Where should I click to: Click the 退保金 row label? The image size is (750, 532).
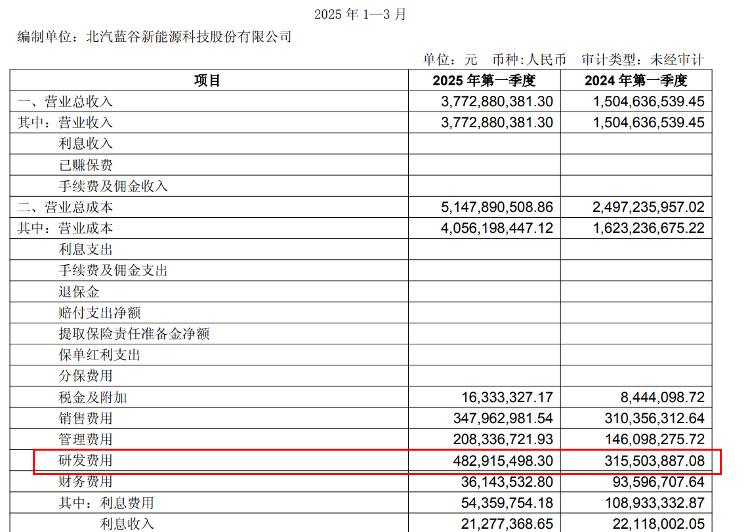point(79,291)
